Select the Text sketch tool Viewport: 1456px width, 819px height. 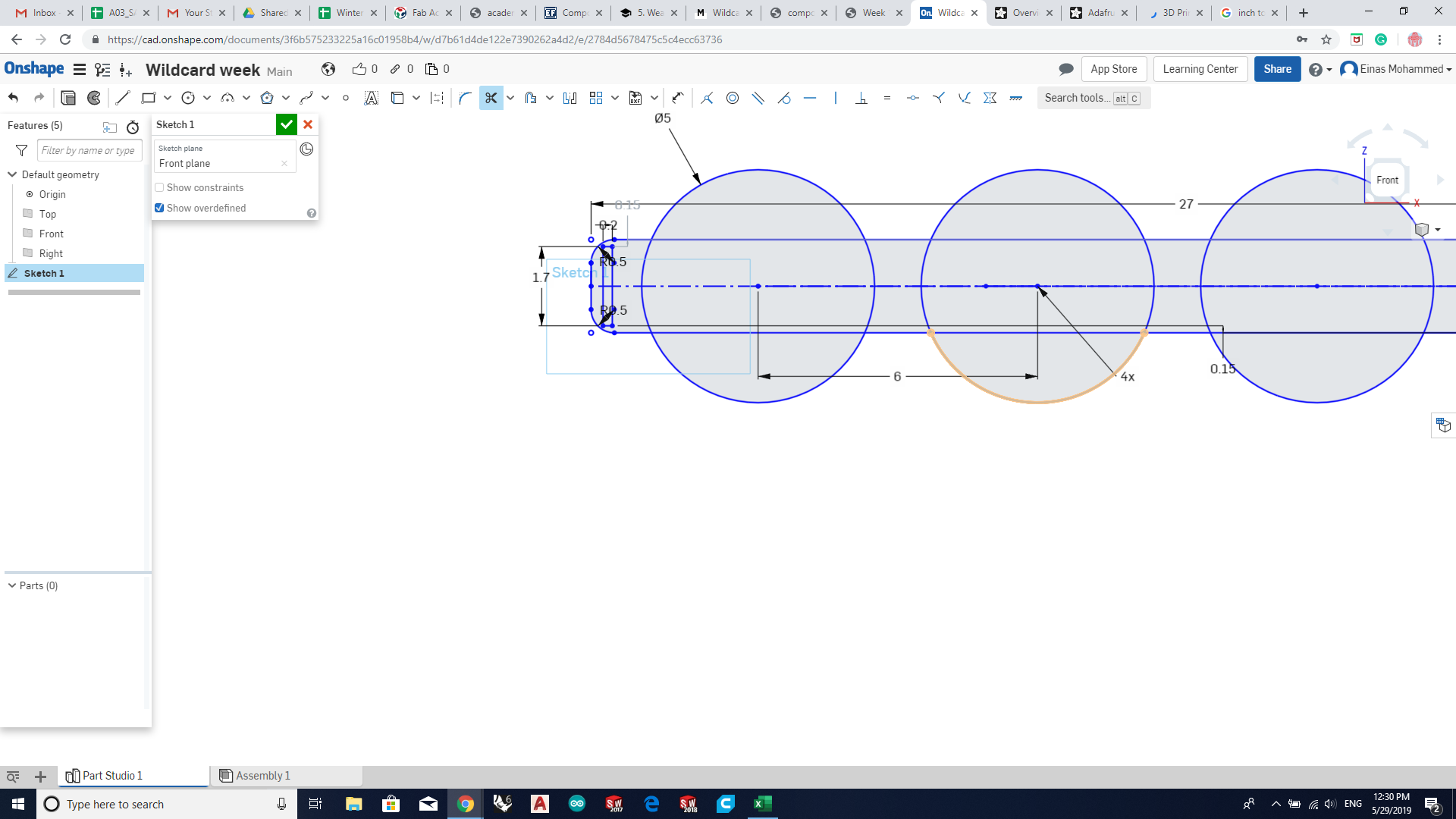tap(371, 98)
